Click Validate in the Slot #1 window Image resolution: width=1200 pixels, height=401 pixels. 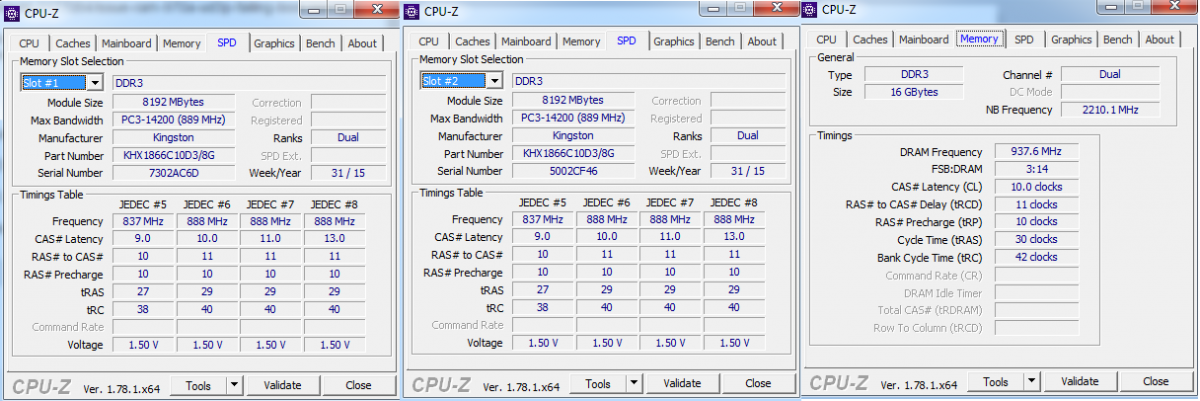pos(282,385)
